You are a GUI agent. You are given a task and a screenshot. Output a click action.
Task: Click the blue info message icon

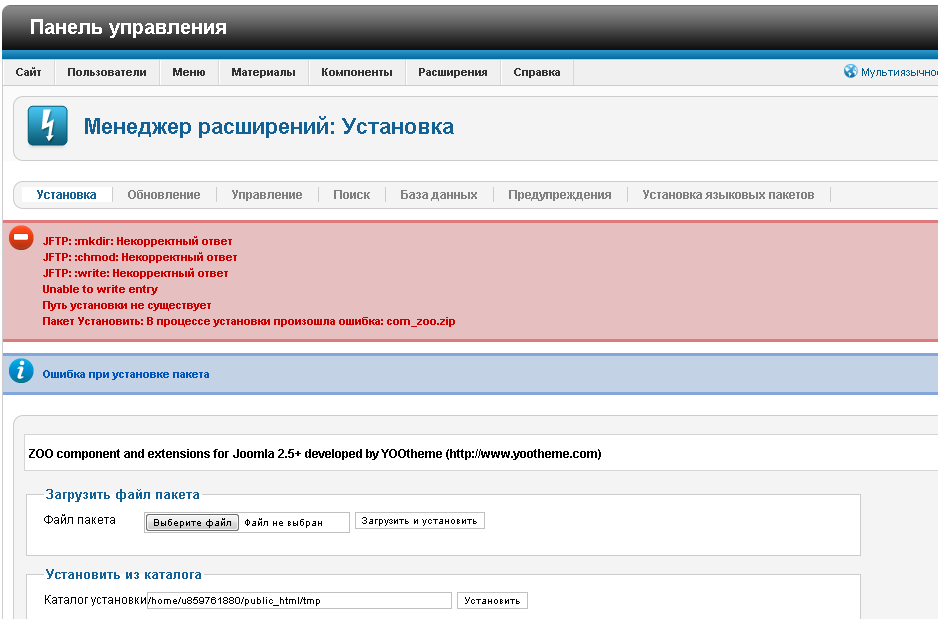click(x=21, y=372)
